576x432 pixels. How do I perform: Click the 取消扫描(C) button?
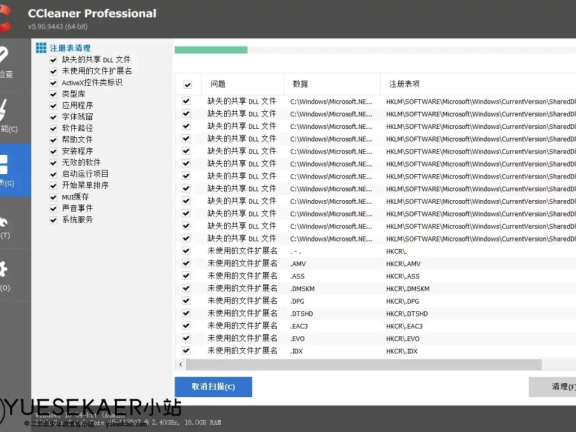click(x=213, y=387)
